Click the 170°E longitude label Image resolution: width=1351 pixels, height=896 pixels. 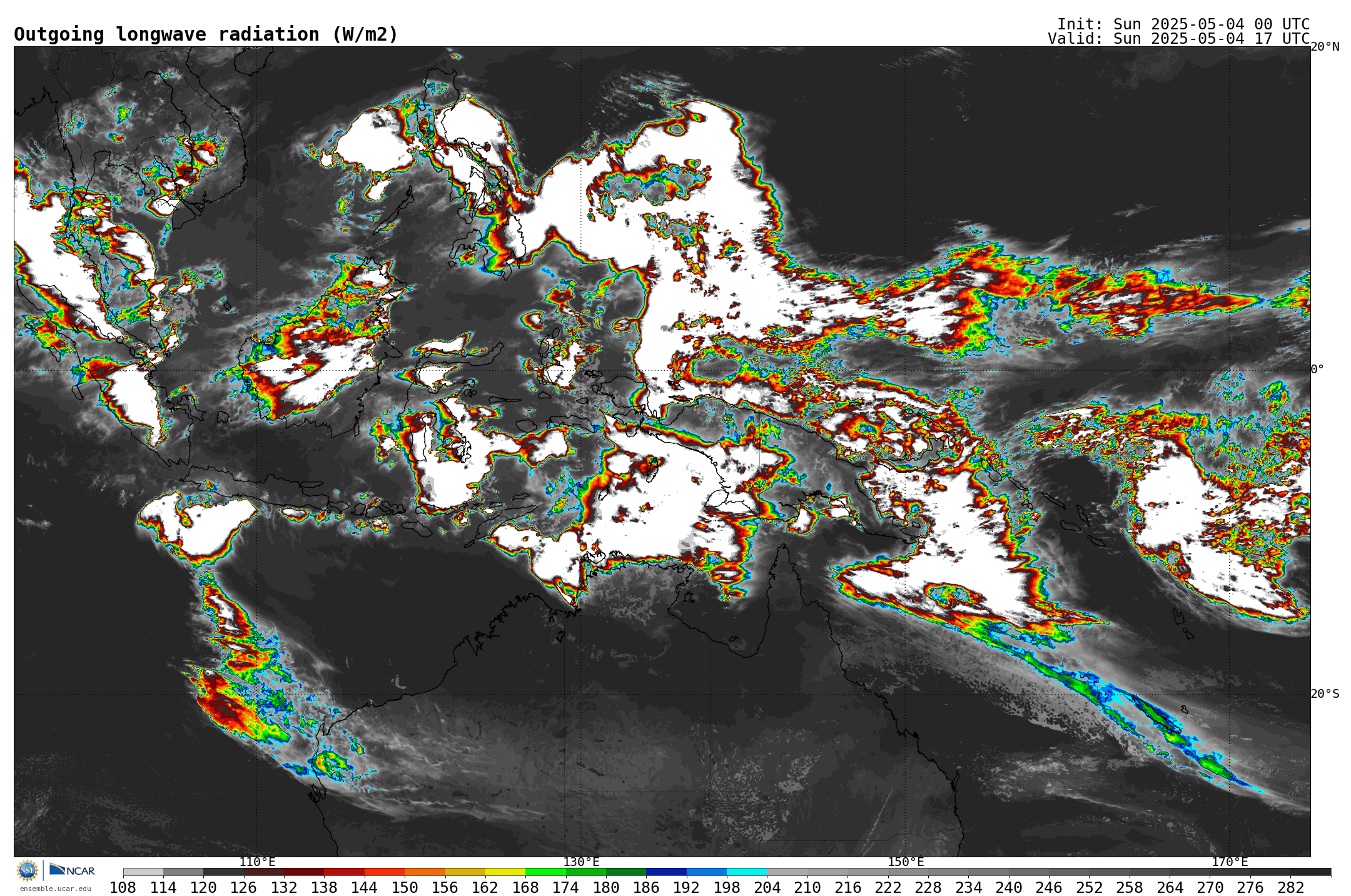pyautogui.click(x=1230, y=862)
